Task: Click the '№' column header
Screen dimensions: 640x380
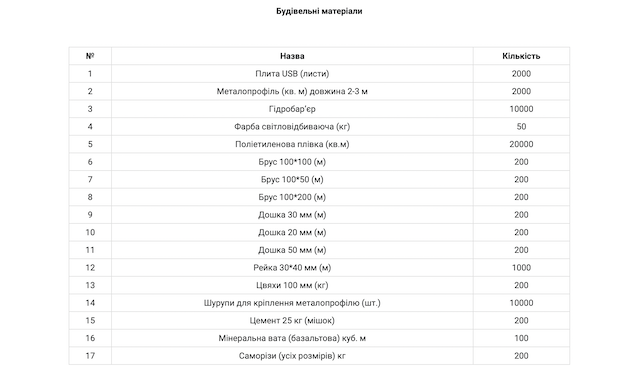Action: point(90,56)
